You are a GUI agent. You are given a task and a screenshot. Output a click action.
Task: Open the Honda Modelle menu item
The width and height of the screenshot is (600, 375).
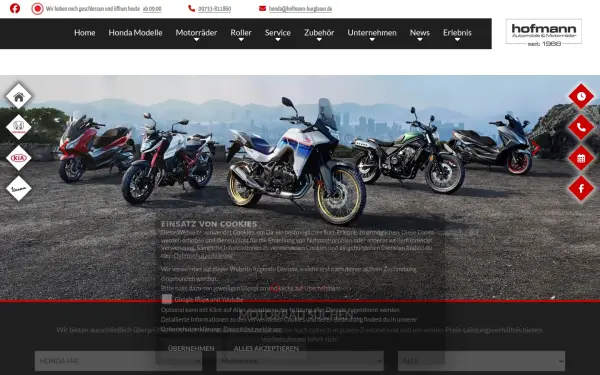coord(135,33)
